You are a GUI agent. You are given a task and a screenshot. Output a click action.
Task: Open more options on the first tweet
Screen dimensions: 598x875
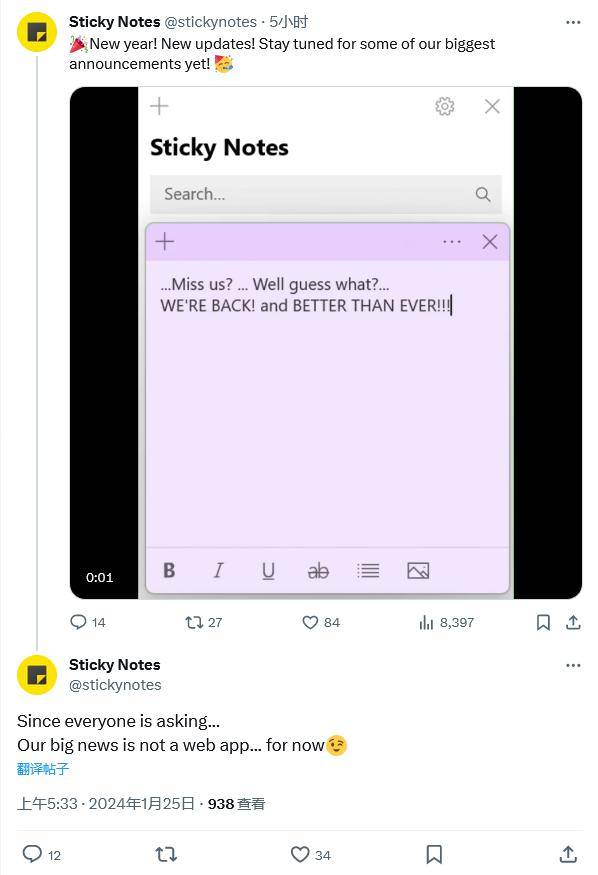click(573, 22)
